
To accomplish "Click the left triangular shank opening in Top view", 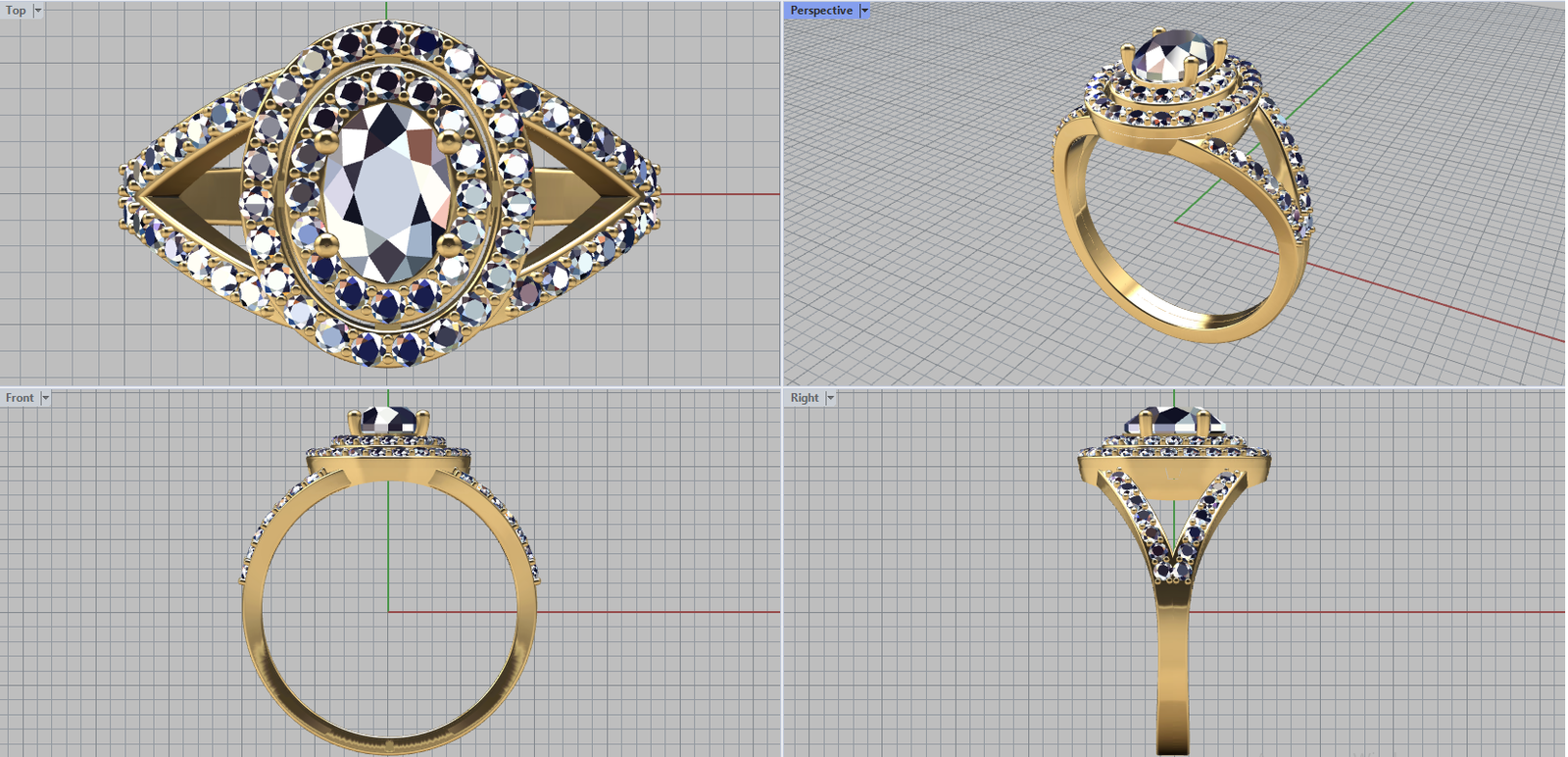I will (196, 192).
